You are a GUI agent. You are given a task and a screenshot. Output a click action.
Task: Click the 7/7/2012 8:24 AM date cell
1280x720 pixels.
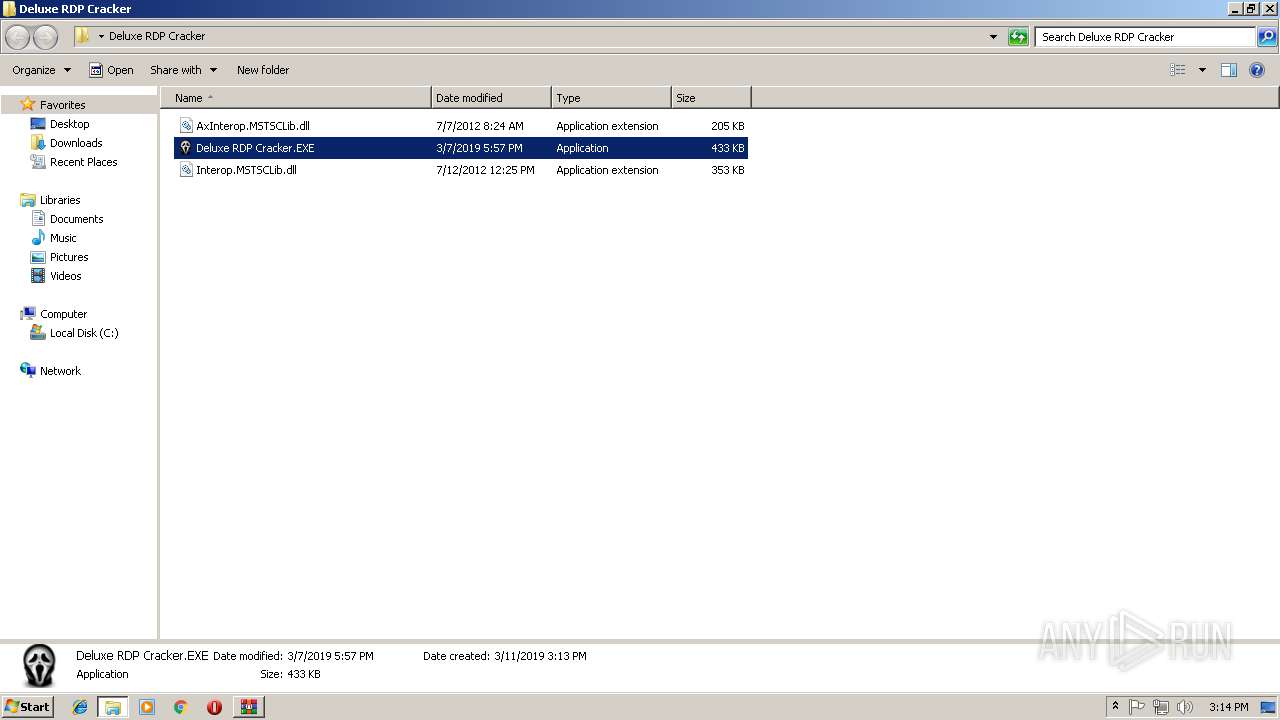[x=479, y=126]
